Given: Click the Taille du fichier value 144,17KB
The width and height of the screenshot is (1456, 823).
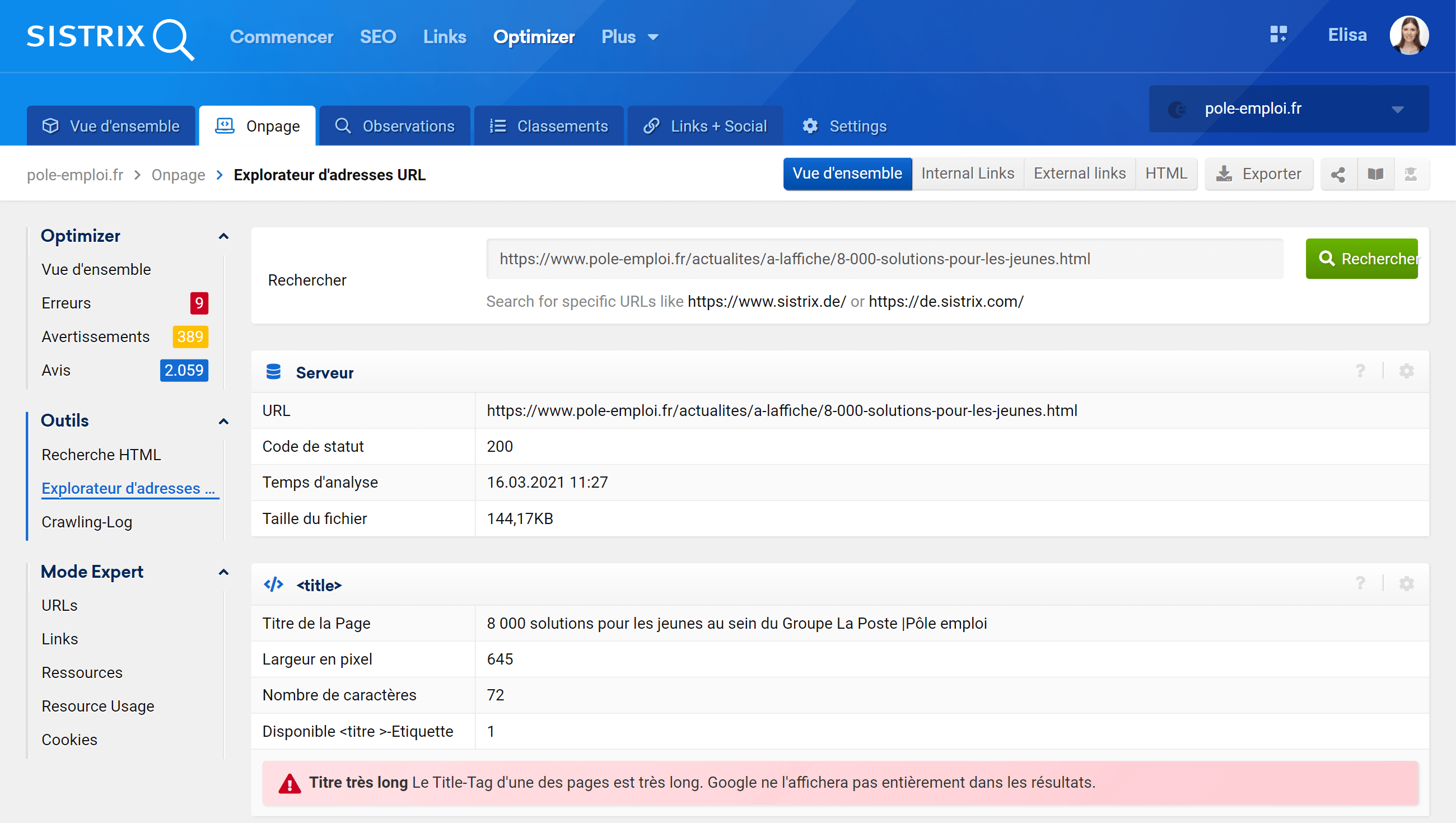Looking at the screenshot, I should (520, 519).
